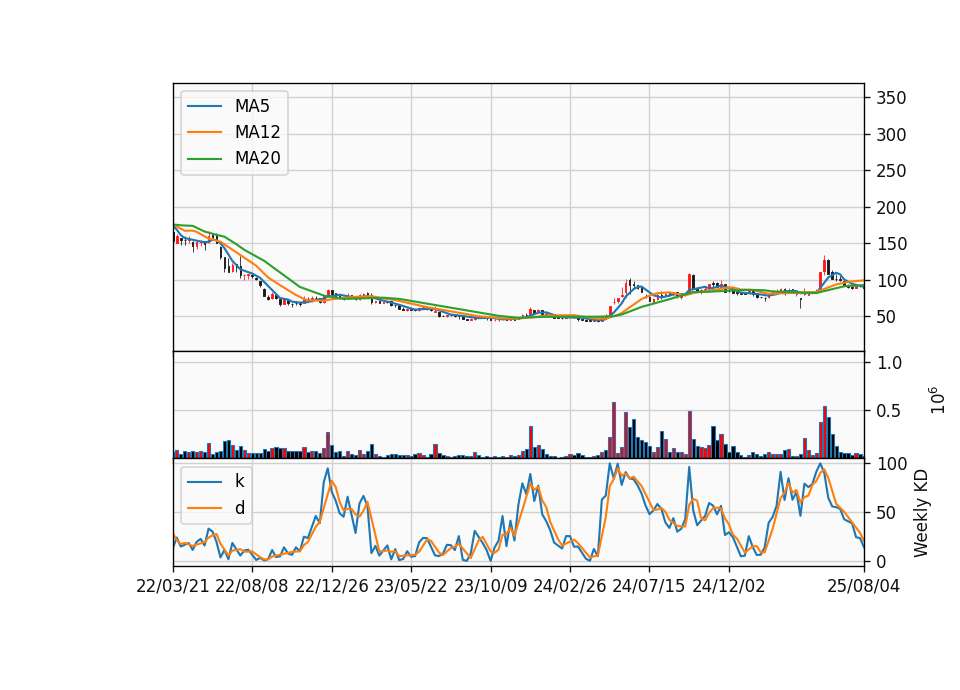Image resolution: width=960 pixels, height=690 pixels.
Task: Click the 0.5 volume axis tick label
Action: (889, 411)
